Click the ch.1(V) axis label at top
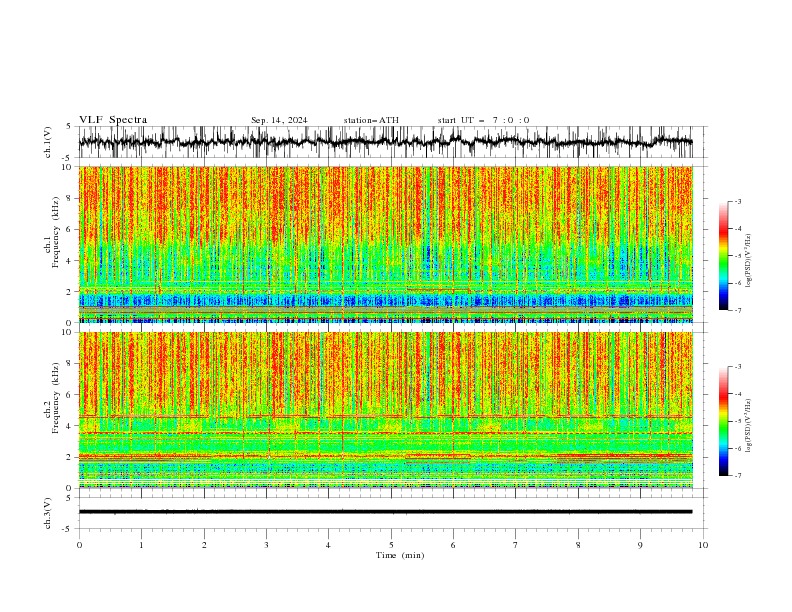The width and height of the screenshot is (792, 612). pyautogui.click(x=48, y=142)
